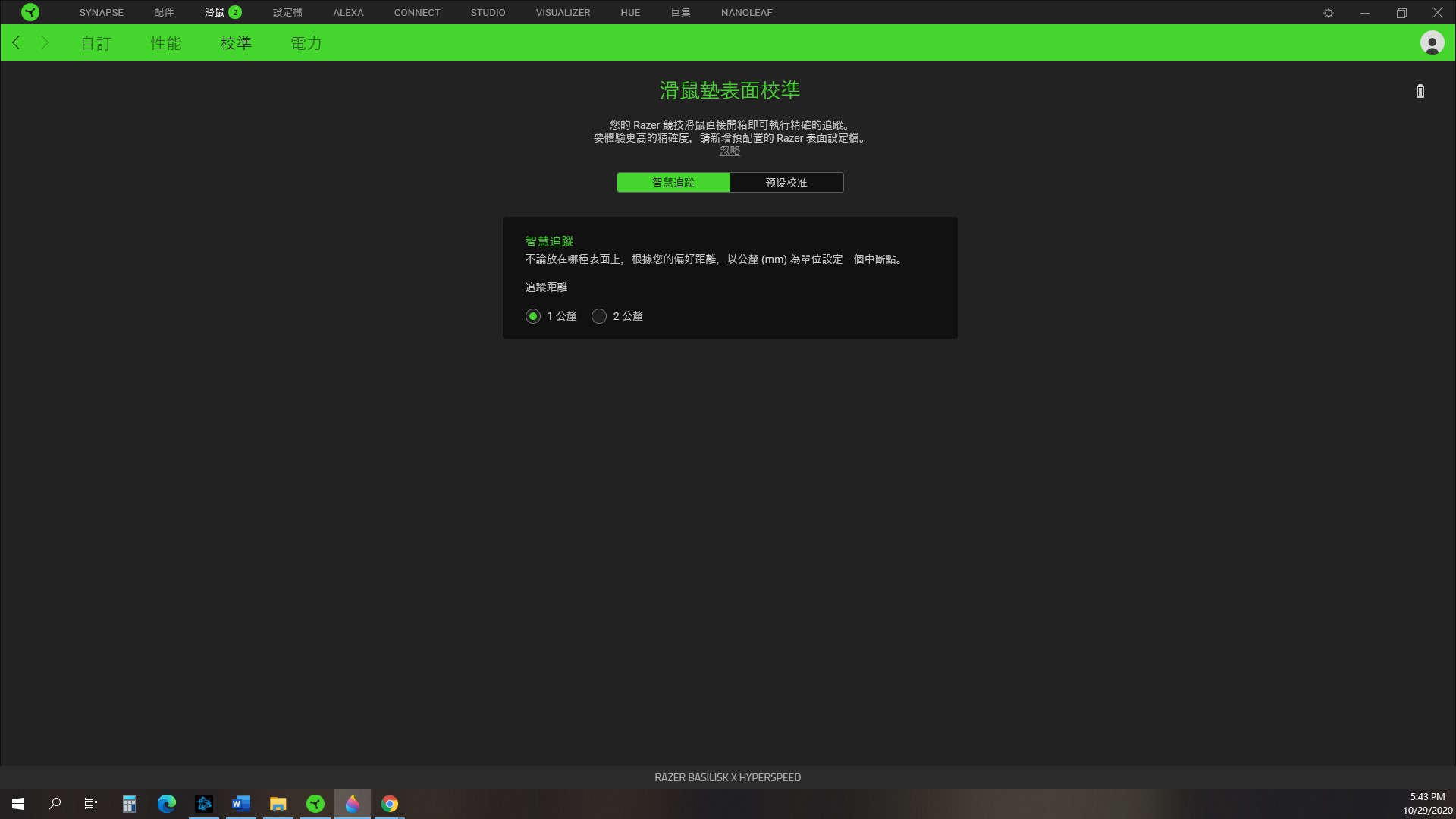Viewport: 1456px width, 819px height.
Task: Switch to 智慧追蹤 mode
Action: coord(673,183)
